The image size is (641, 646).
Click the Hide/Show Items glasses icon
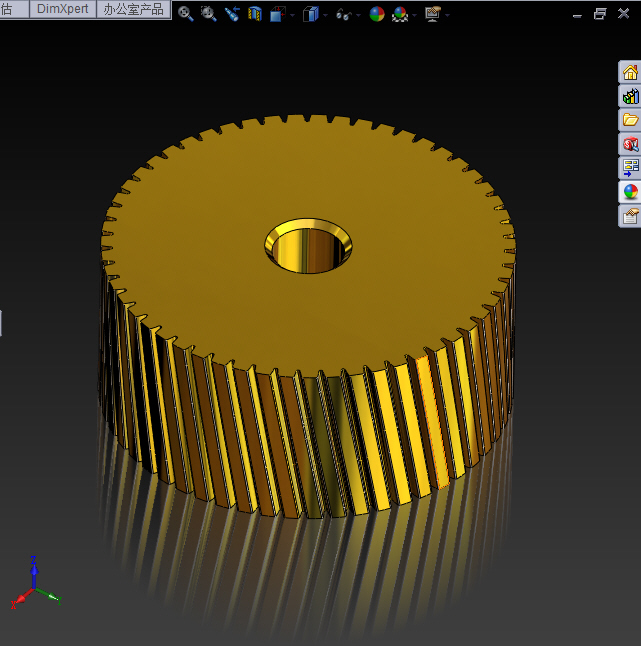coord(344,15)
